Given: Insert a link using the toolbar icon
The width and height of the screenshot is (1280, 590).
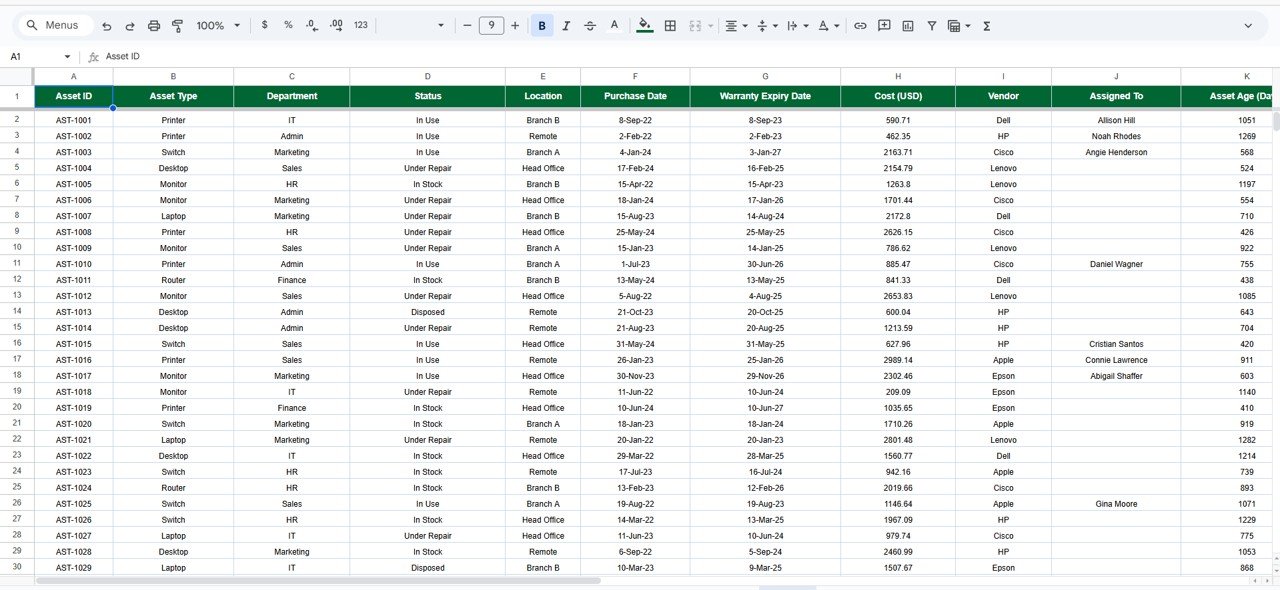Looking at the screenshot, I should point(860,25).
